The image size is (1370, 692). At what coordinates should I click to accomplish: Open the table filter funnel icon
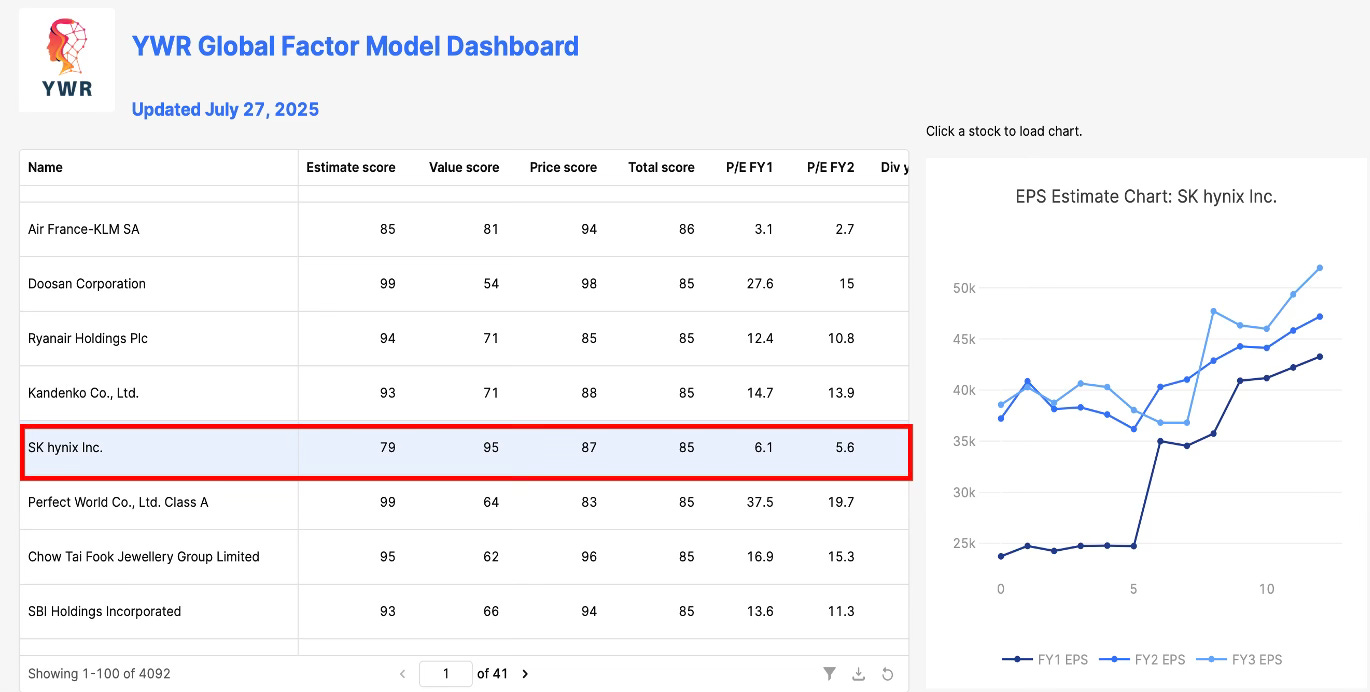(829, 674)
